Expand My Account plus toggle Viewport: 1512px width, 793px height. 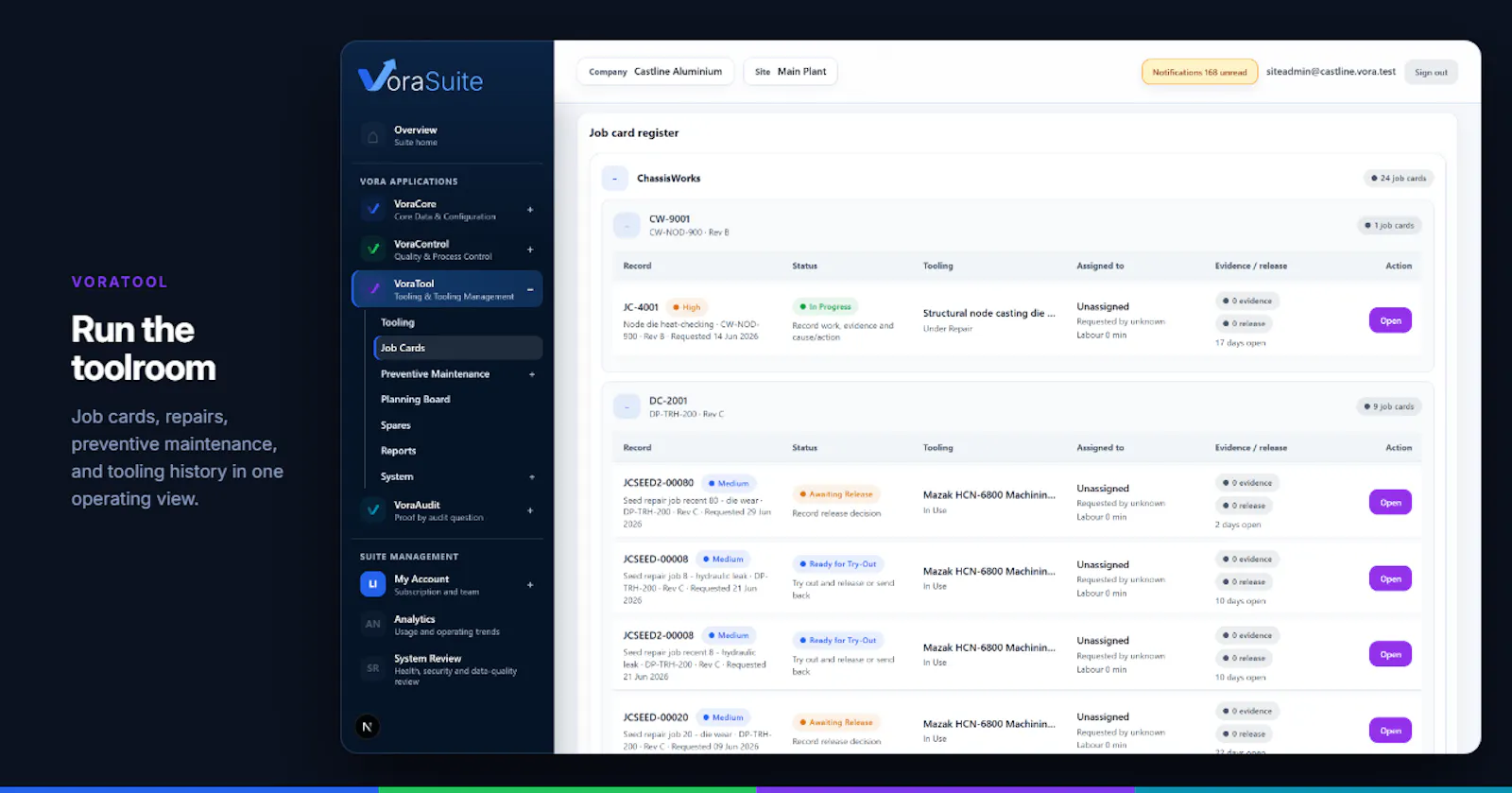click(530, 585)
